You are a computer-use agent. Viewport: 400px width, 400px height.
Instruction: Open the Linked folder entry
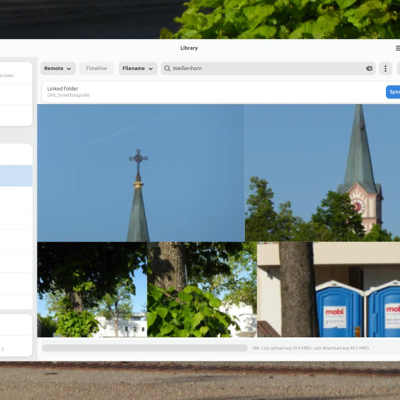tap(213, 92)
